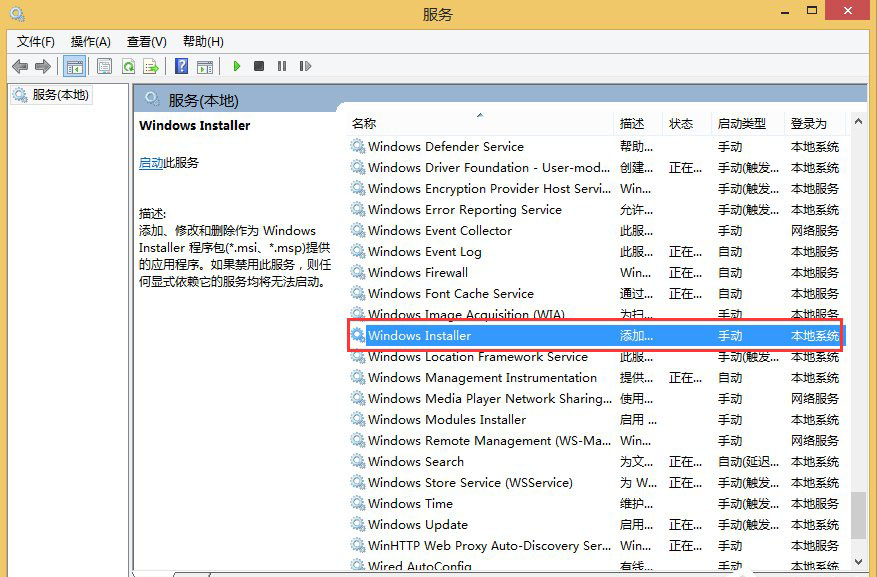Image resolution: width=877 pixels, height=577 pixels.
Task: Open the 操作(A) menu
Action: (91, 42)
